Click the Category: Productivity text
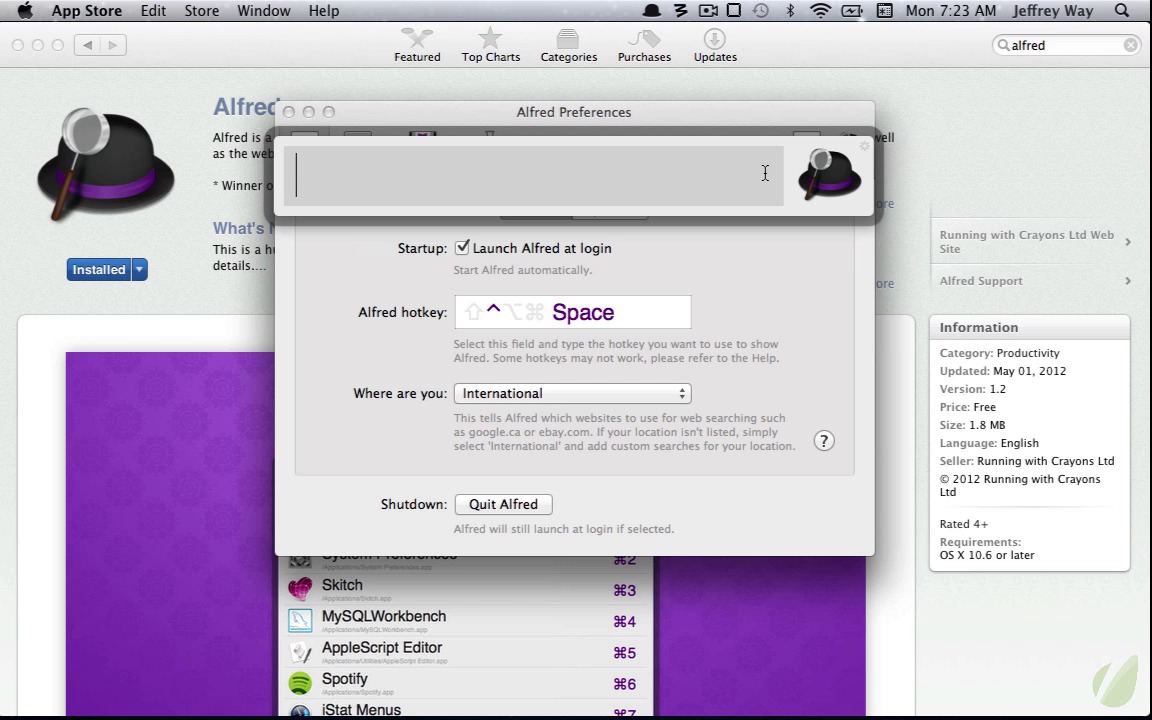The image size is (1152, 720). point(999,353)
